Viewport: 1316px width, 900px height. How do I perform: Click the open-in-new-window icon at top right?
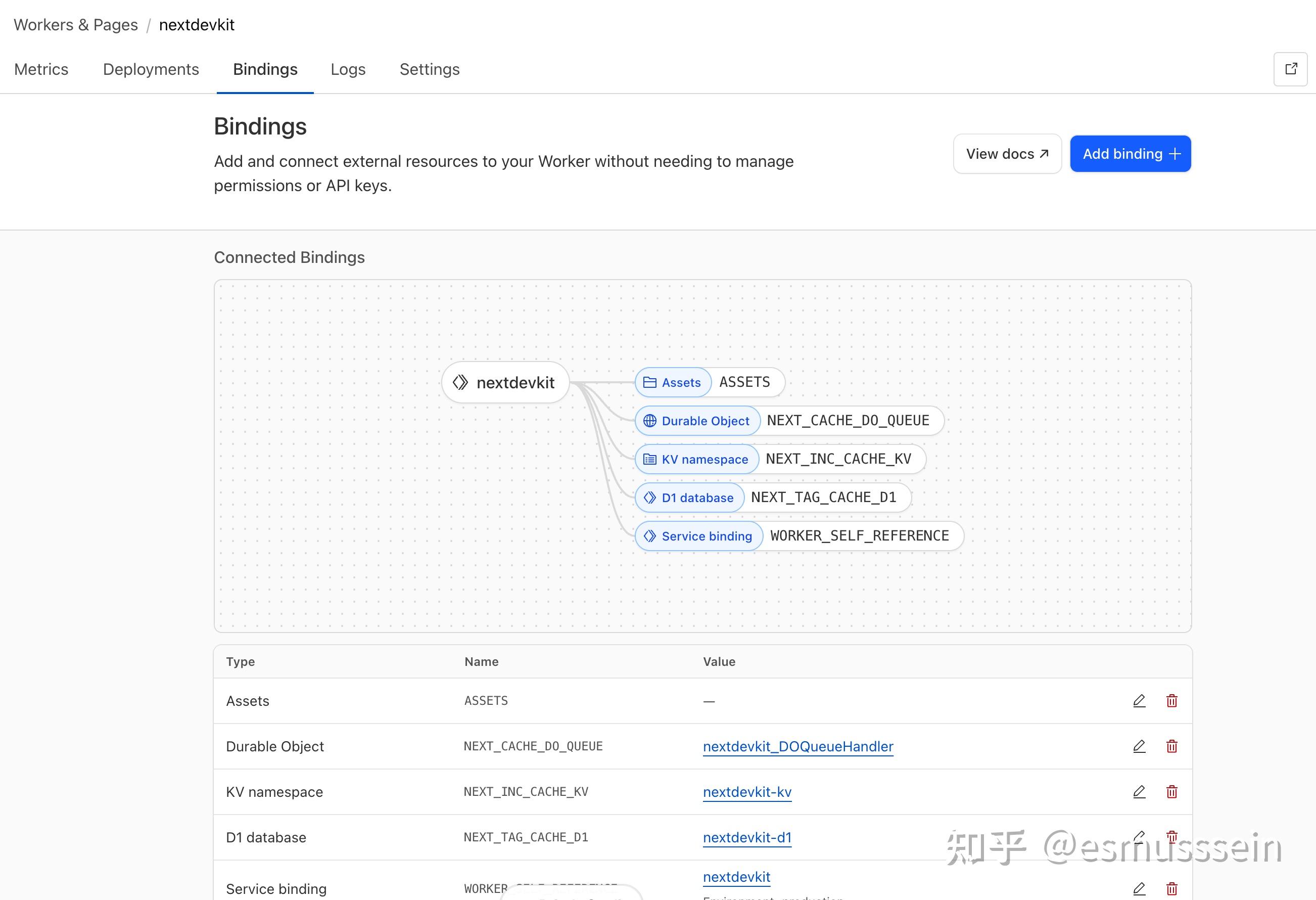1291,69
